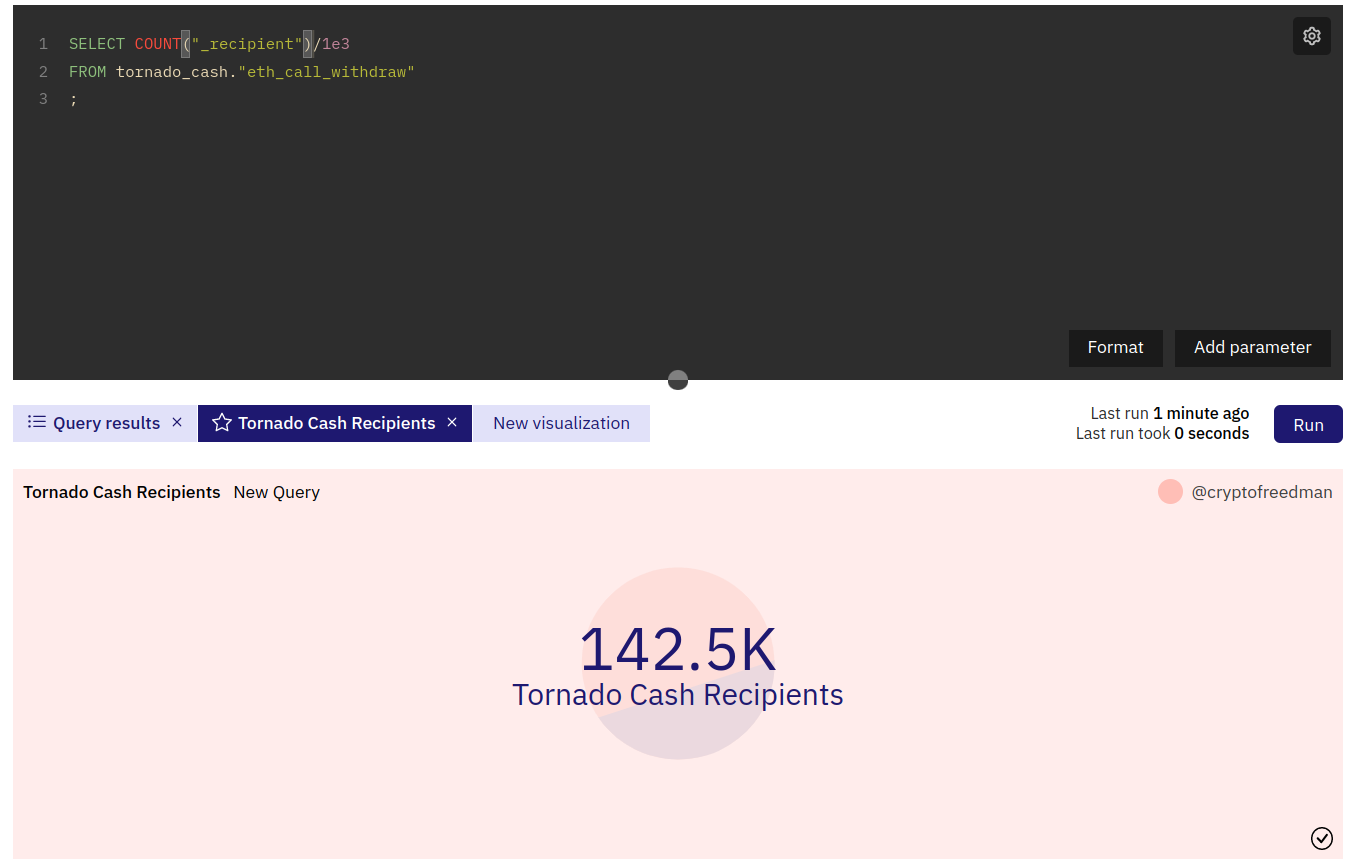Click the "eth_call_withdraw" table name in editor
The image size is (1353, 868).
coord(326,72)
